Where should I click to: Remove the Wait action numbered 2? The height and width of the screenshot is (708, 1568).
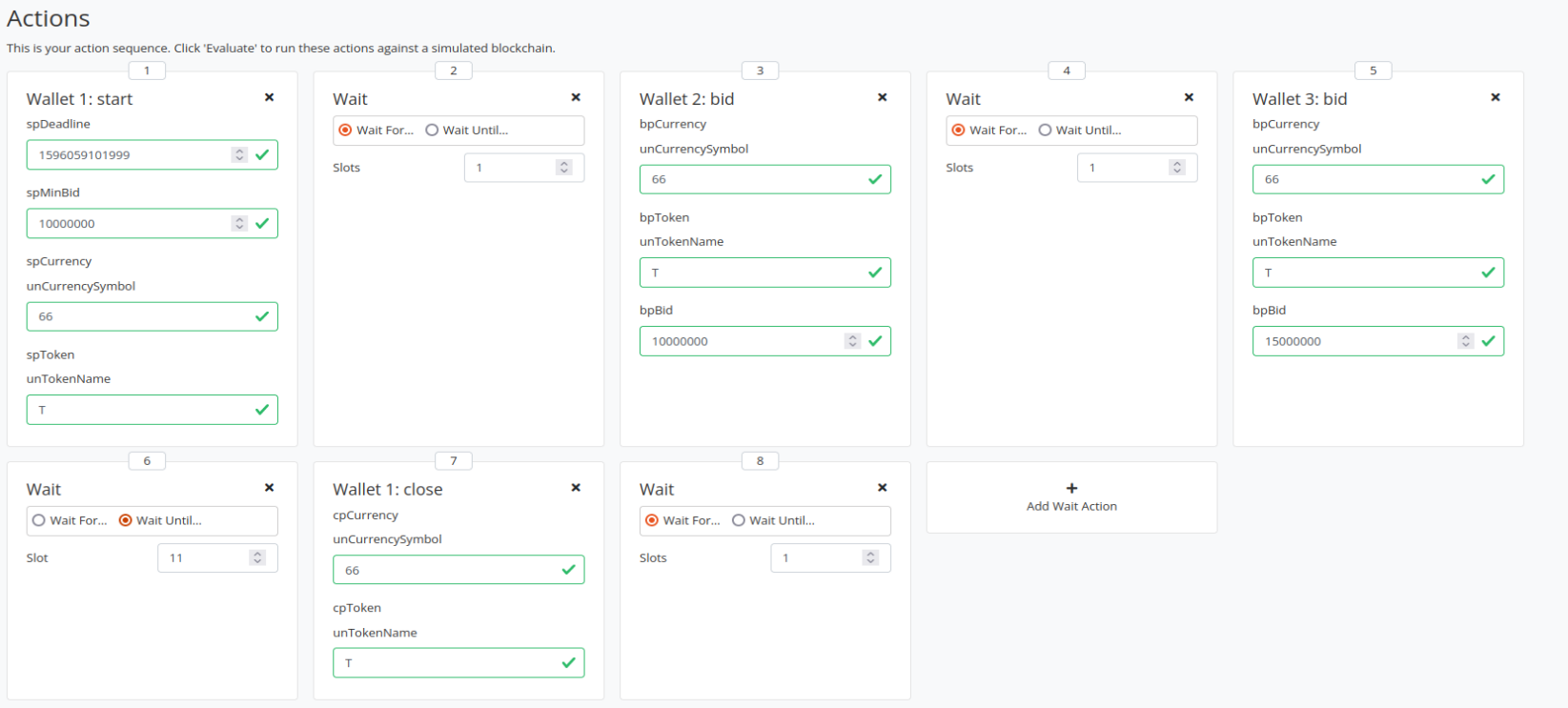(x=576, y=97)
